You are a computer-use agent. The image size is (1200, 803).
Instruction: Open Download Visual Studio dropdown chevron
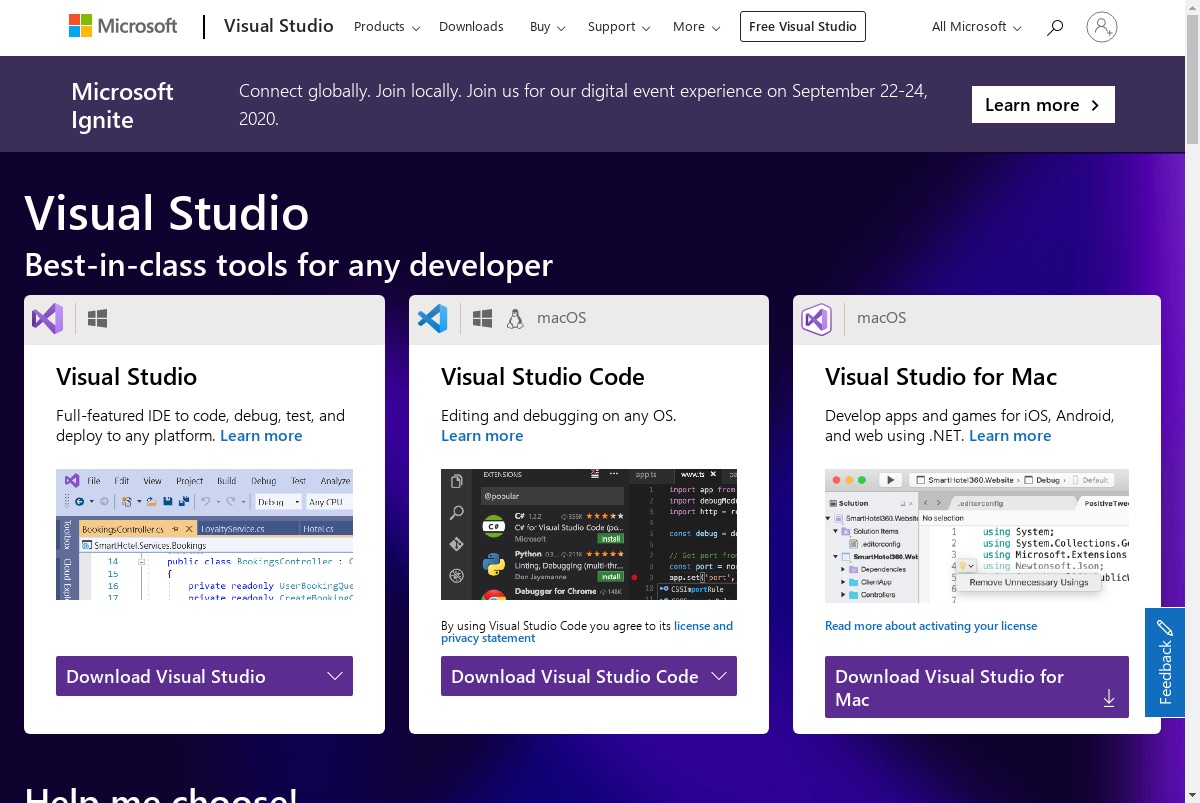tap(335, 676)
